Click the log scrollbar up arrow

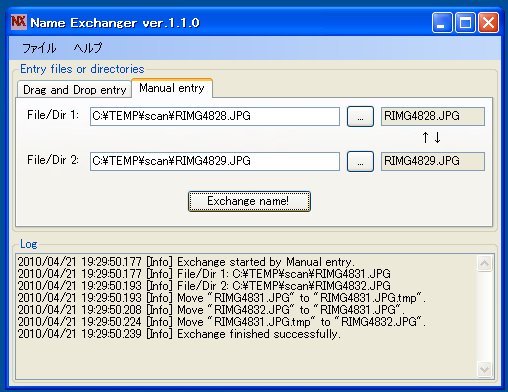[x=484, y=263]
